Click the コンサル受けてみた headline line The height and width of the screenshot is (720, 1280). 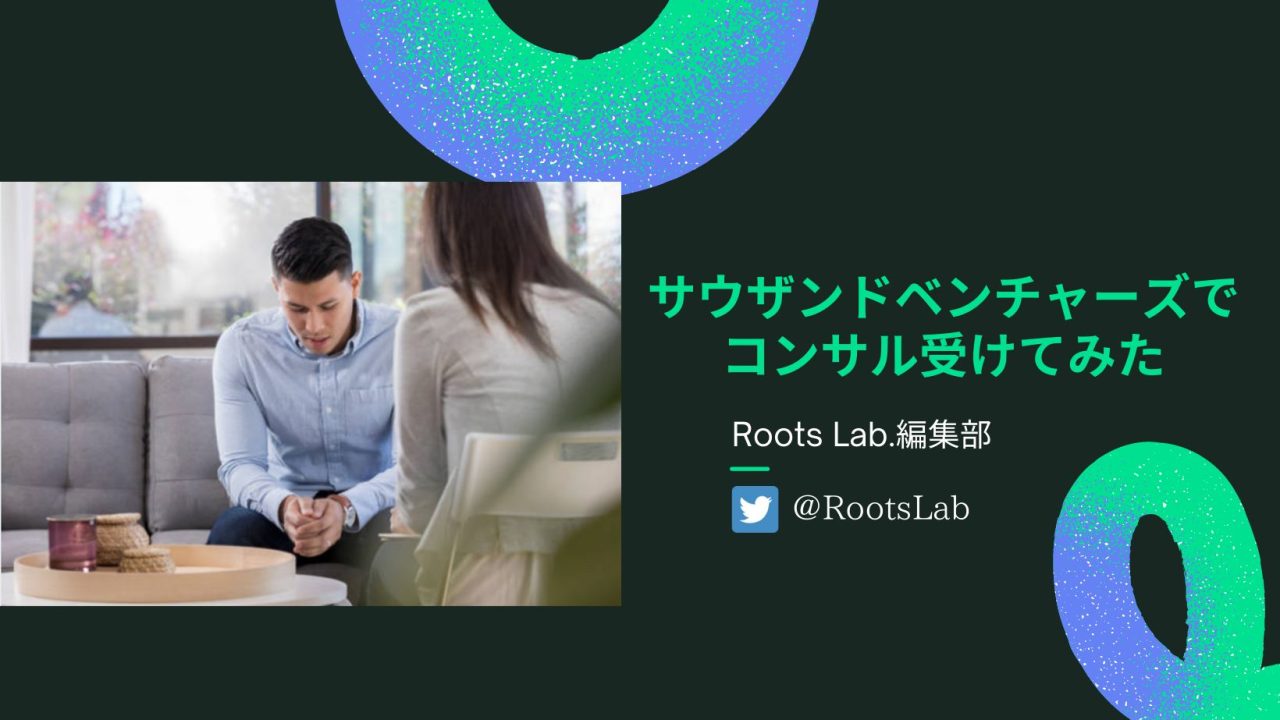(x=945, y=356)
